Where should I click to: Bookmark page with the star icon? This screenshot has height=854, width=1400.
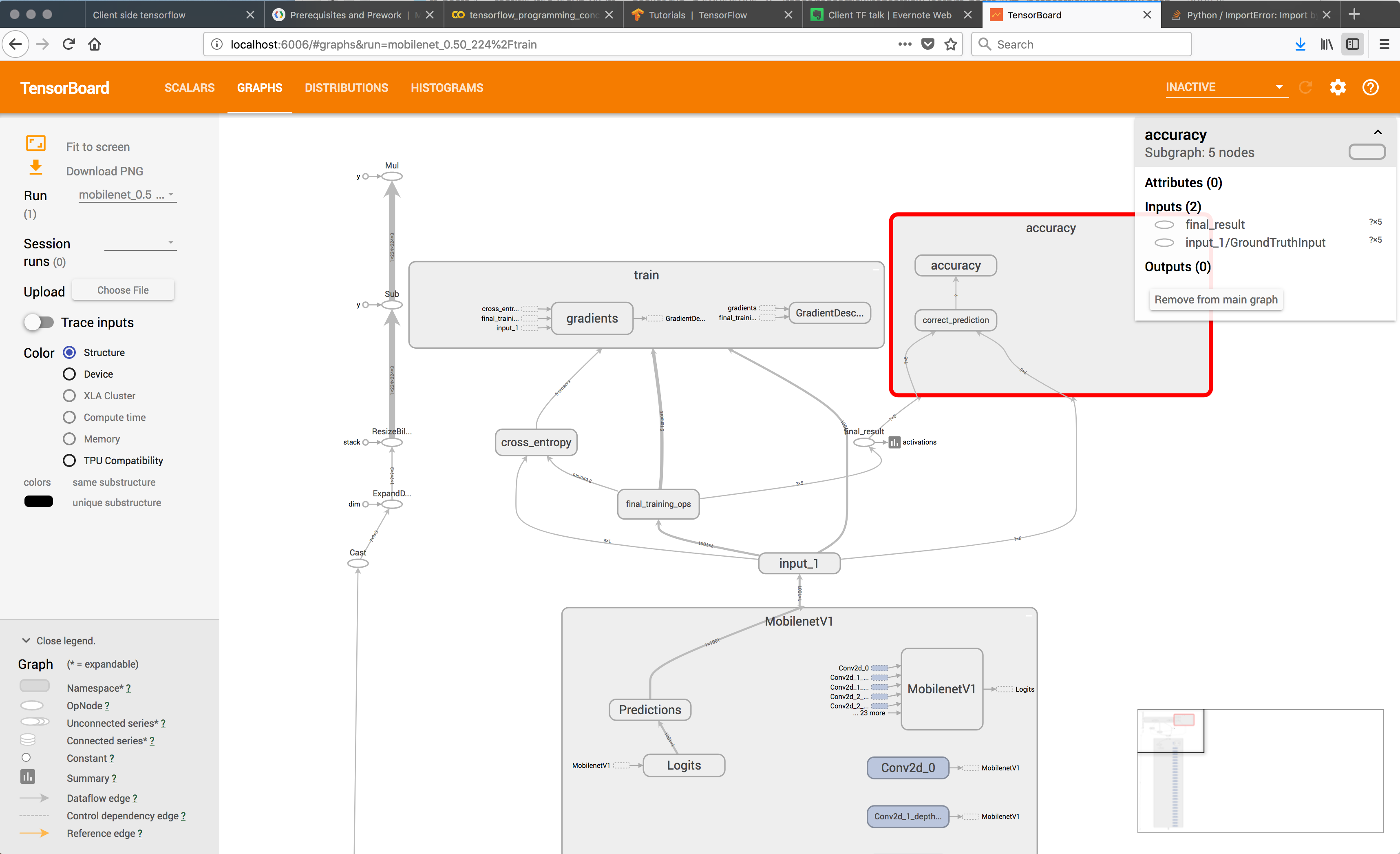coord(951,44)
